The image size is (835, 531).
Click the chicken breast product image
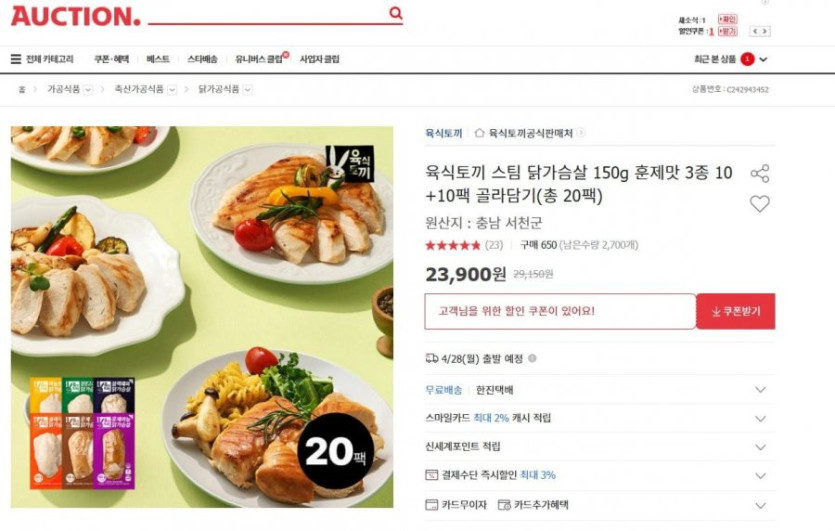202,317
